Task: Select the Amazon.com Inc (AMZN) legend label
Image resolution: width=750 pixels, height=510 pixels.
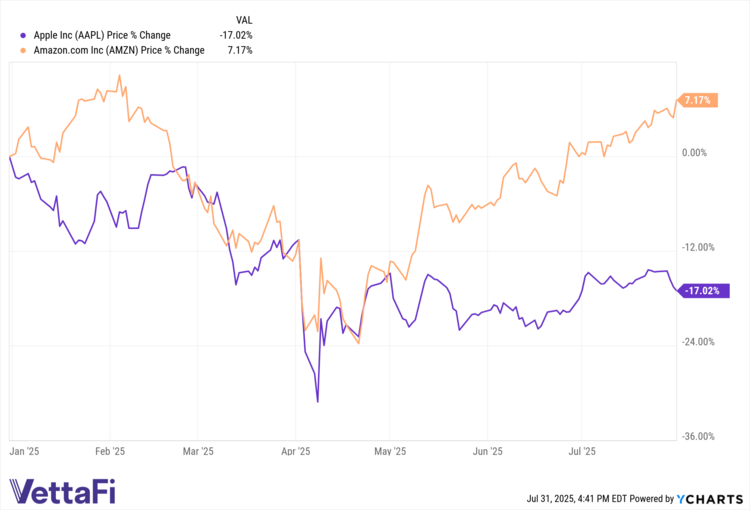Action: click(x=118, y=49)
